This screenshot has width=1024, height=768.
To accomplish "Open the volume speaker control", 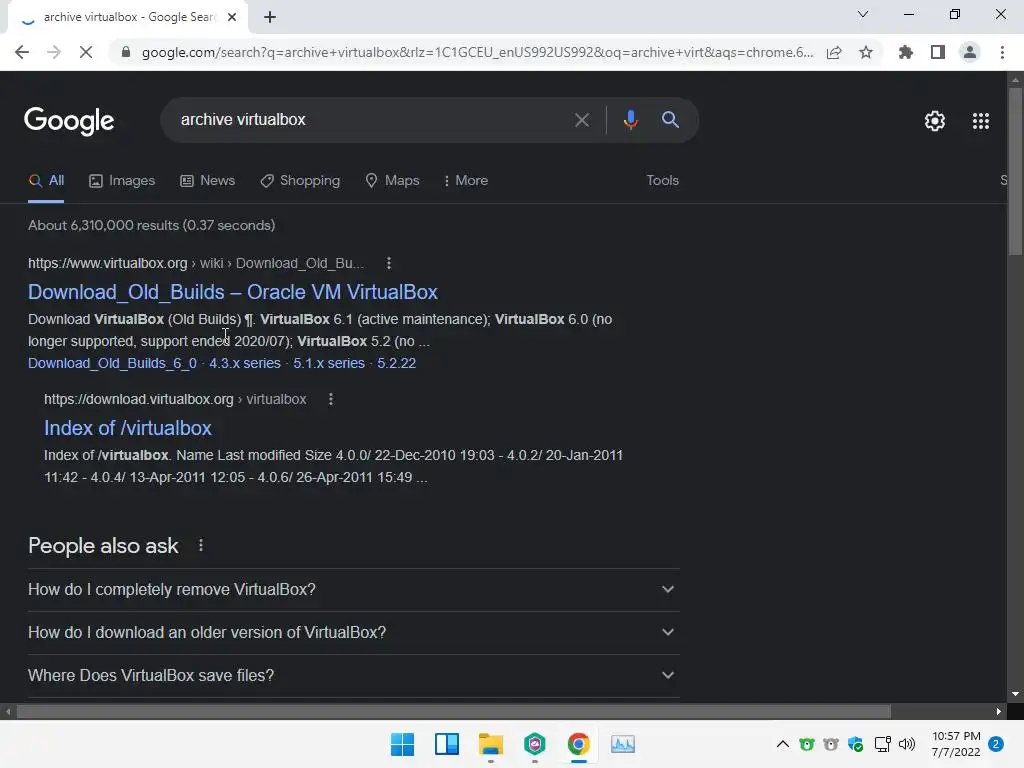I will tap(906, 744).
